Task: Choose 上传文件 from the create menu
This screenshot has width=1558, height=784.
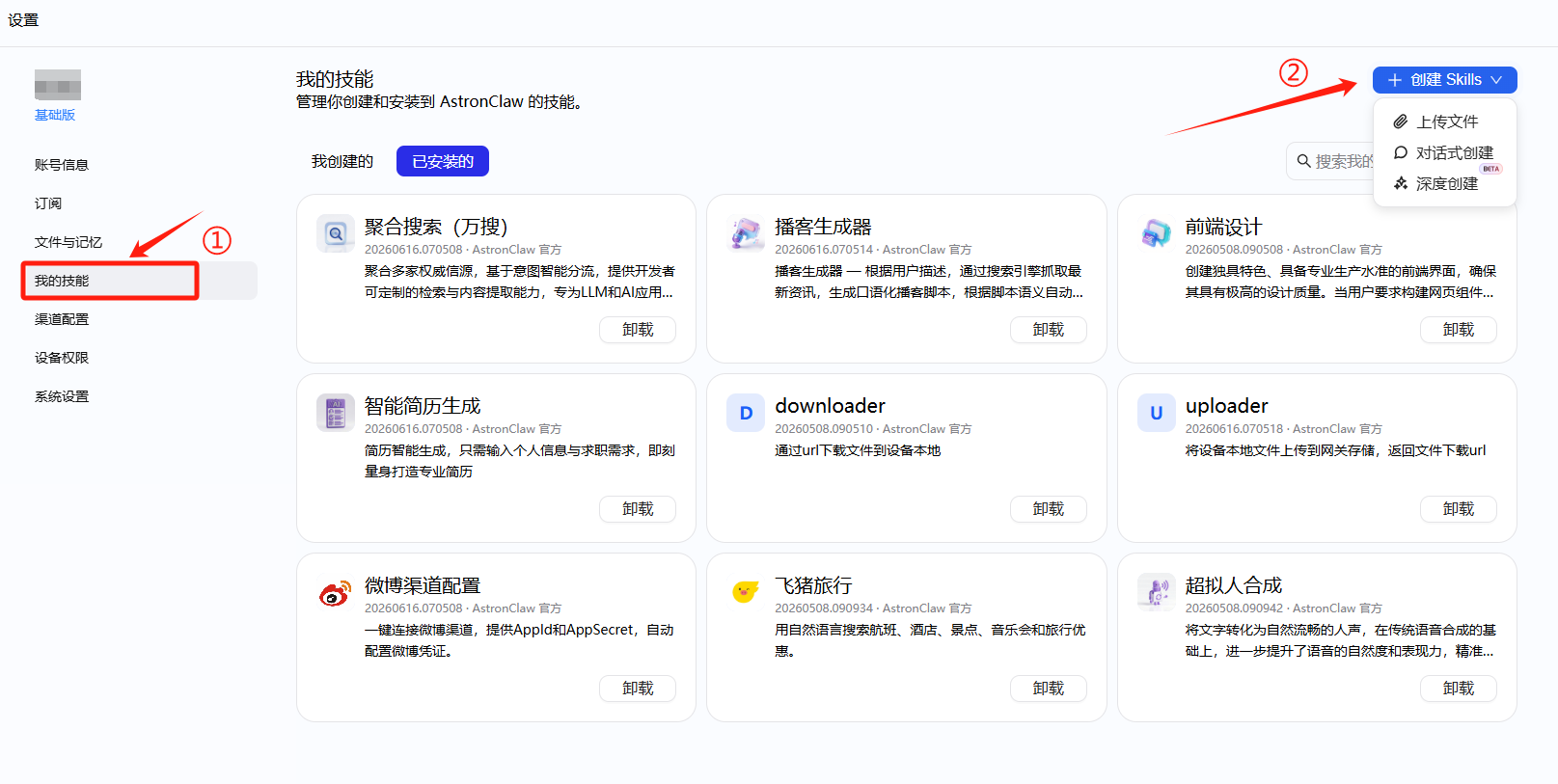Action: point(1444,122)
